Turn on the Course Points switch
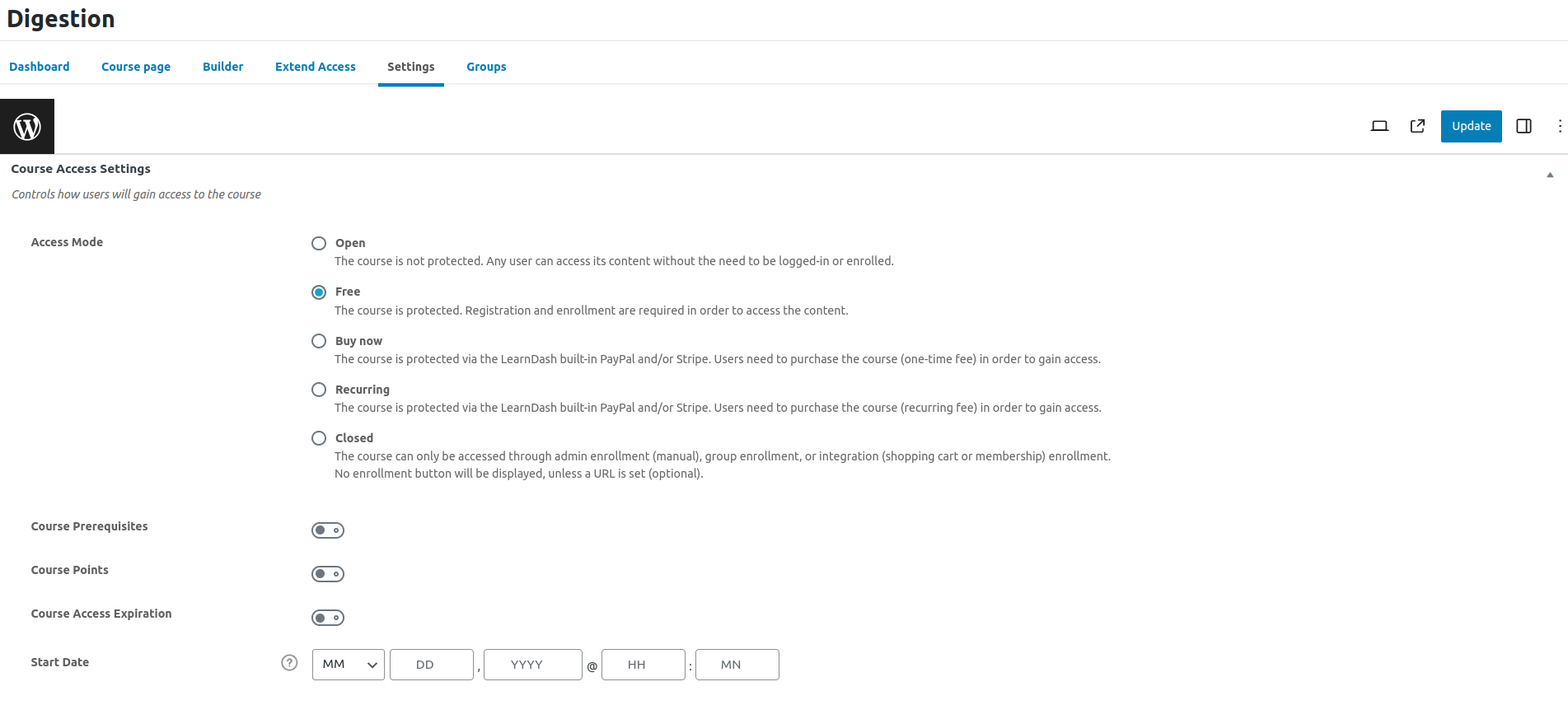Viewport: 1568px width, 705px height. [327, 574]
